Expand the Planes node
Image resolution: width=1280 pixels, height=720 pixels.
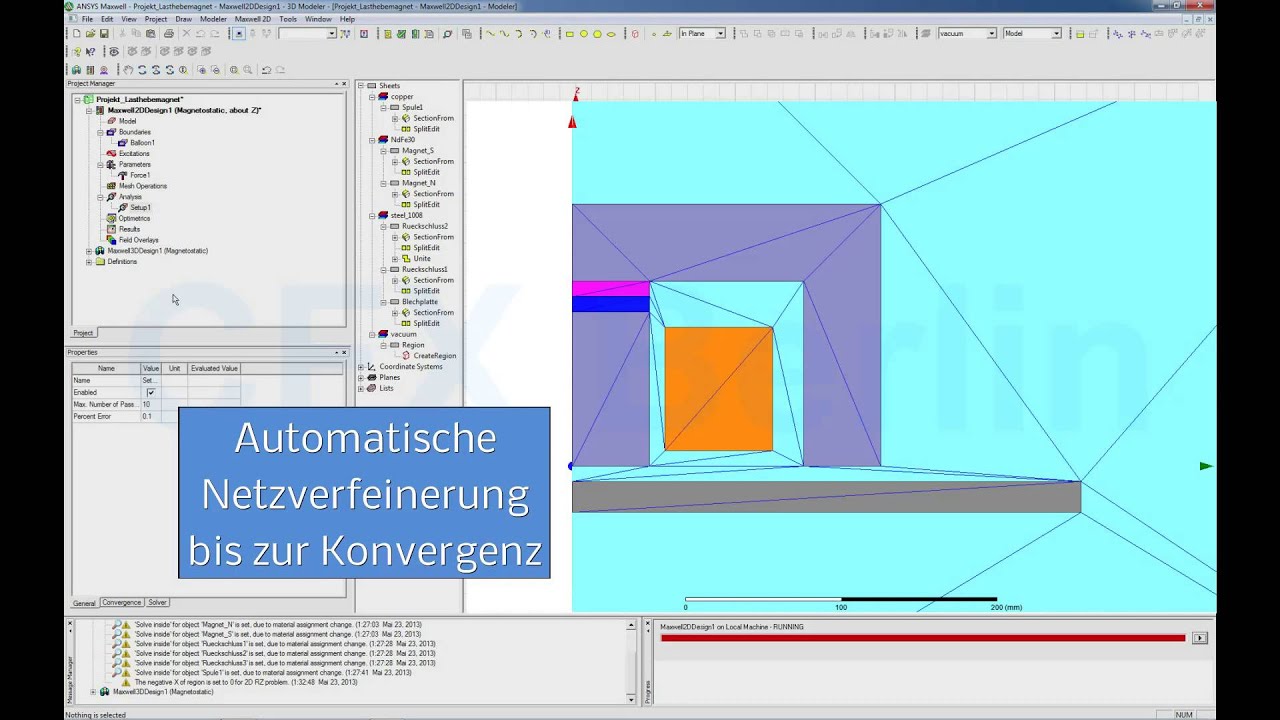[x=361, y=378]
